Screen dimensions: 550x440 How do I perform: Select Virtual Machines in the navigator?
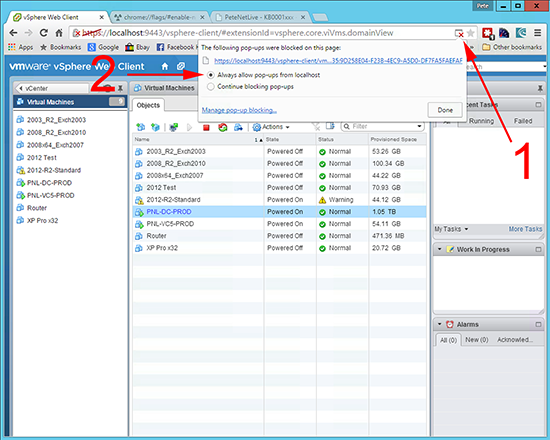point(70,102)
